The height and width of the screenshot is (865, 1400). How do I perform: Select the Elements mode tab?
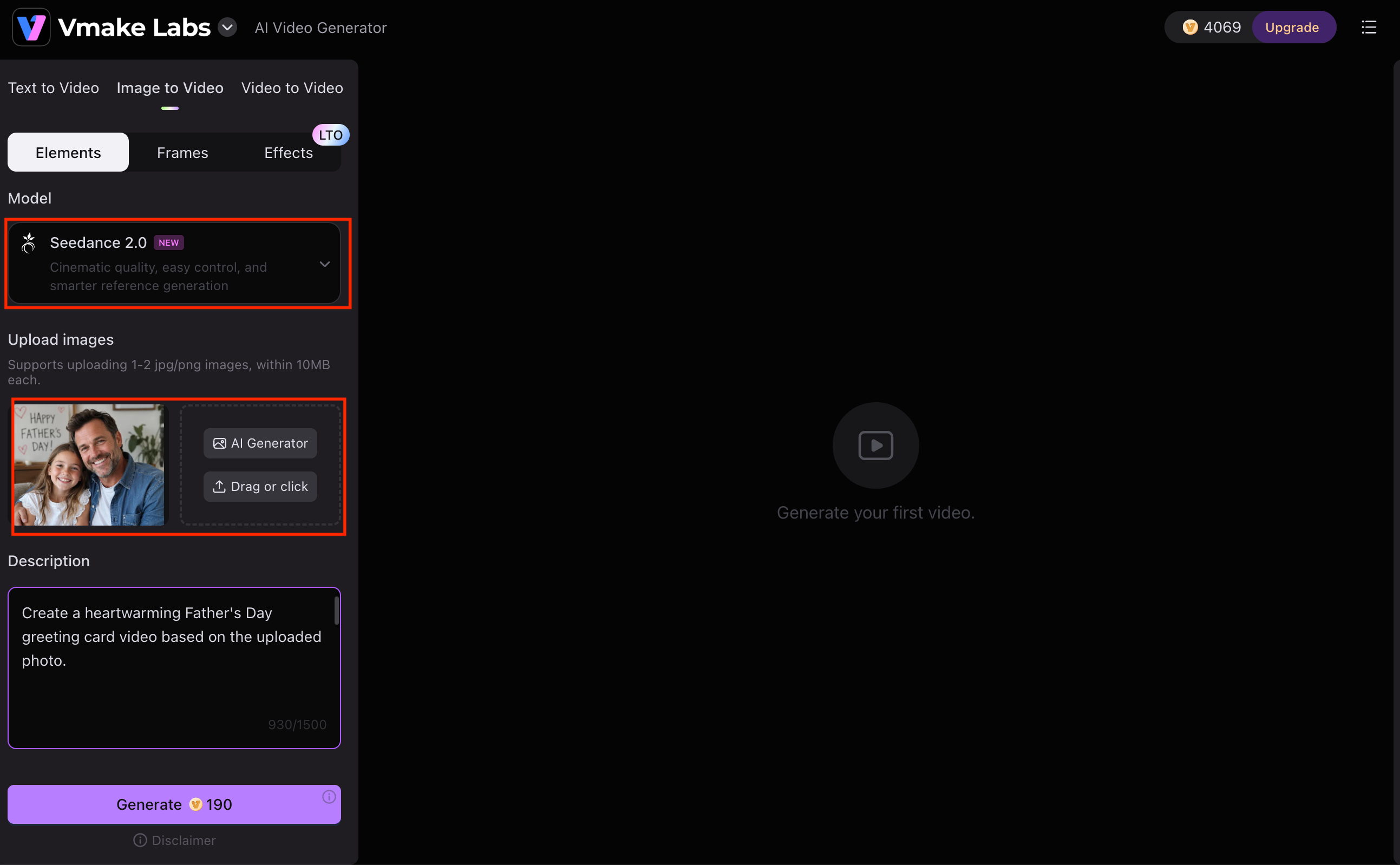tap(68, 152)
